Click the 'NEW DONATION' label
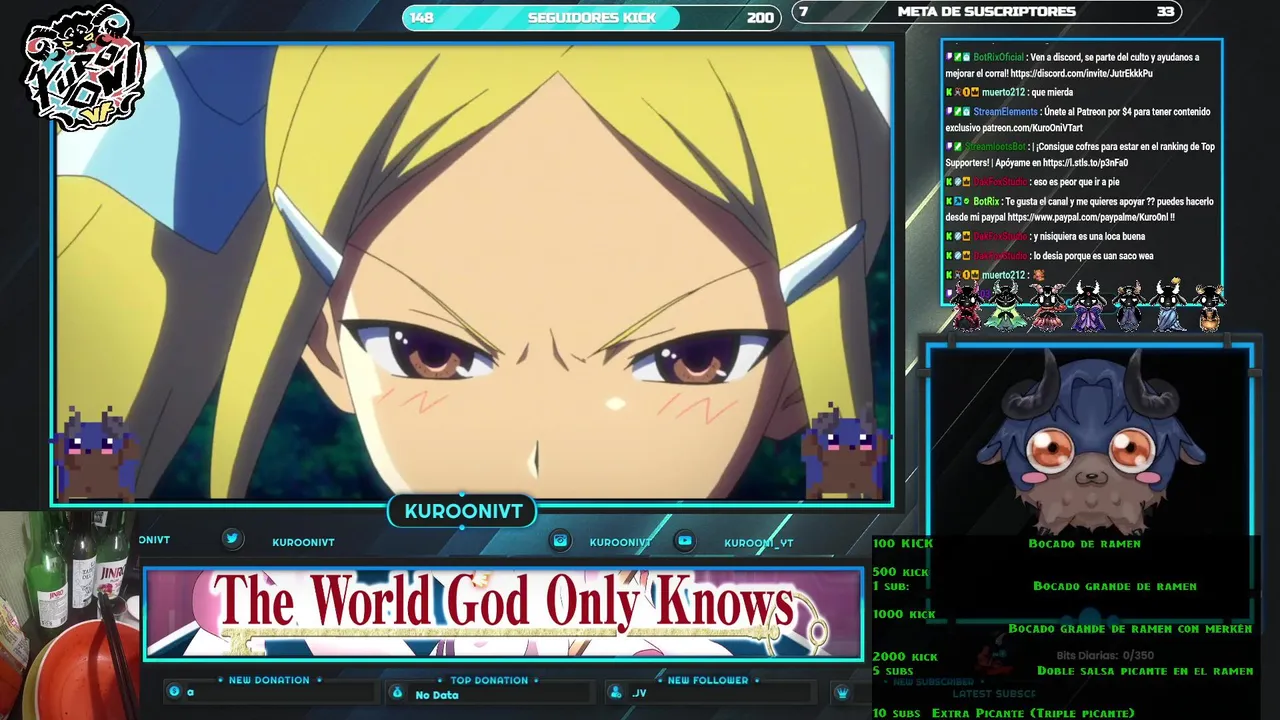Viewport: 1280px width, 720px height. pyautogui.click(x=269, y=680)
